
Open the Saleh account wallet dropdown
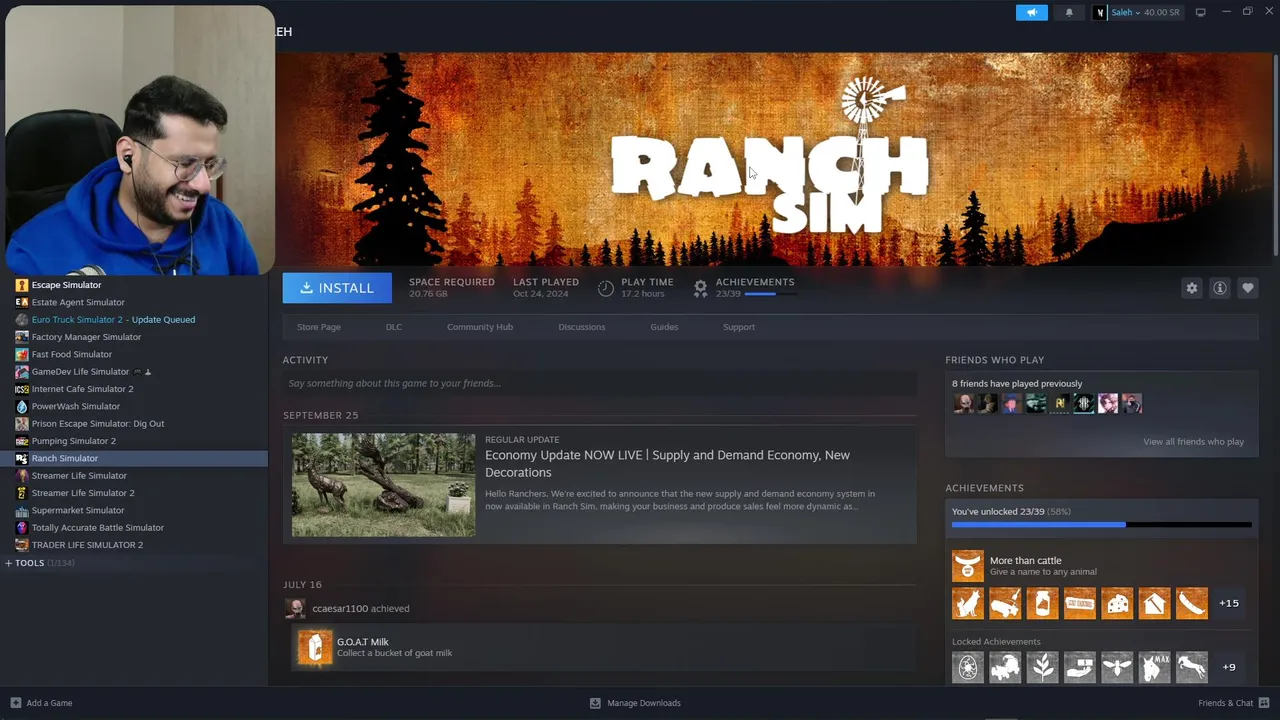[x=1137, y=12]
